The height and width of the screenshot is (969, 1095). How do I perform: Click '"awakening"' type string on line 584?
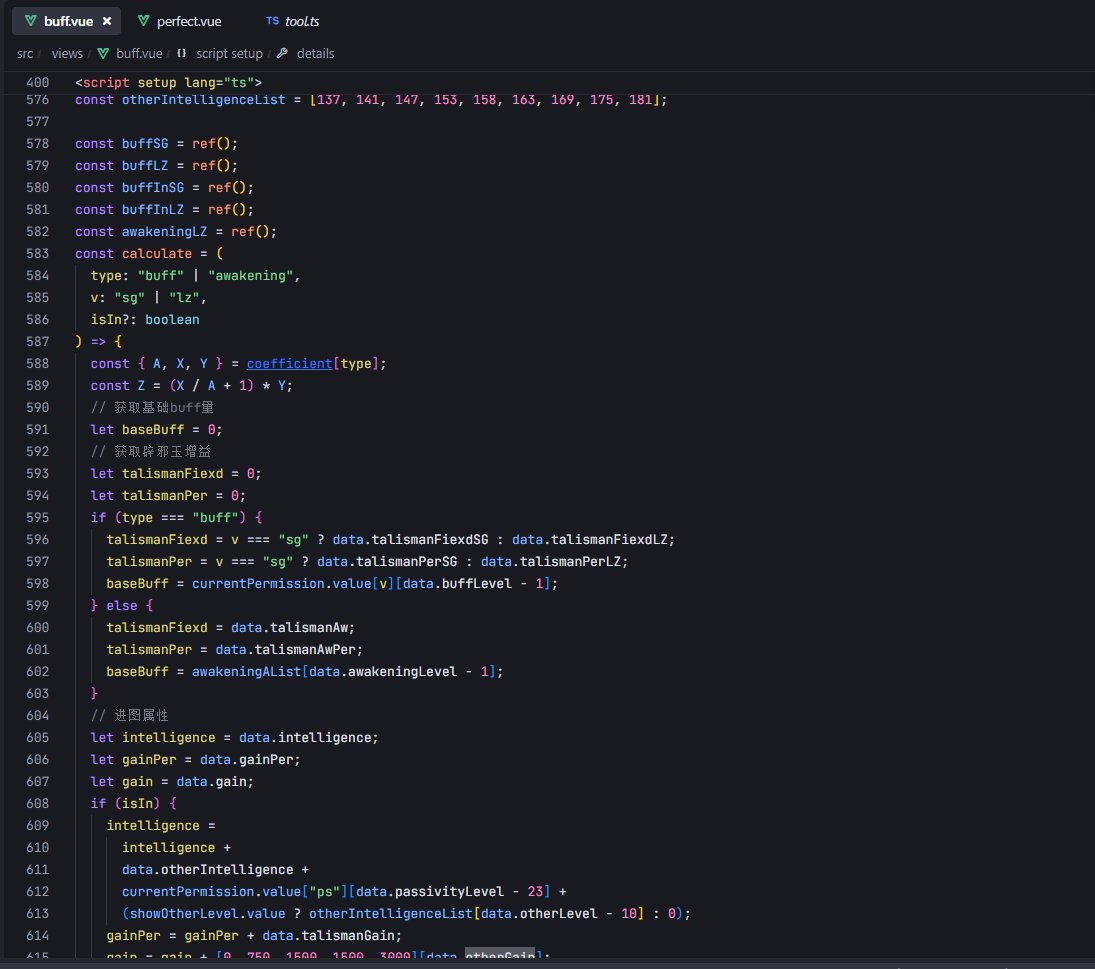click(x=250, y=276)
